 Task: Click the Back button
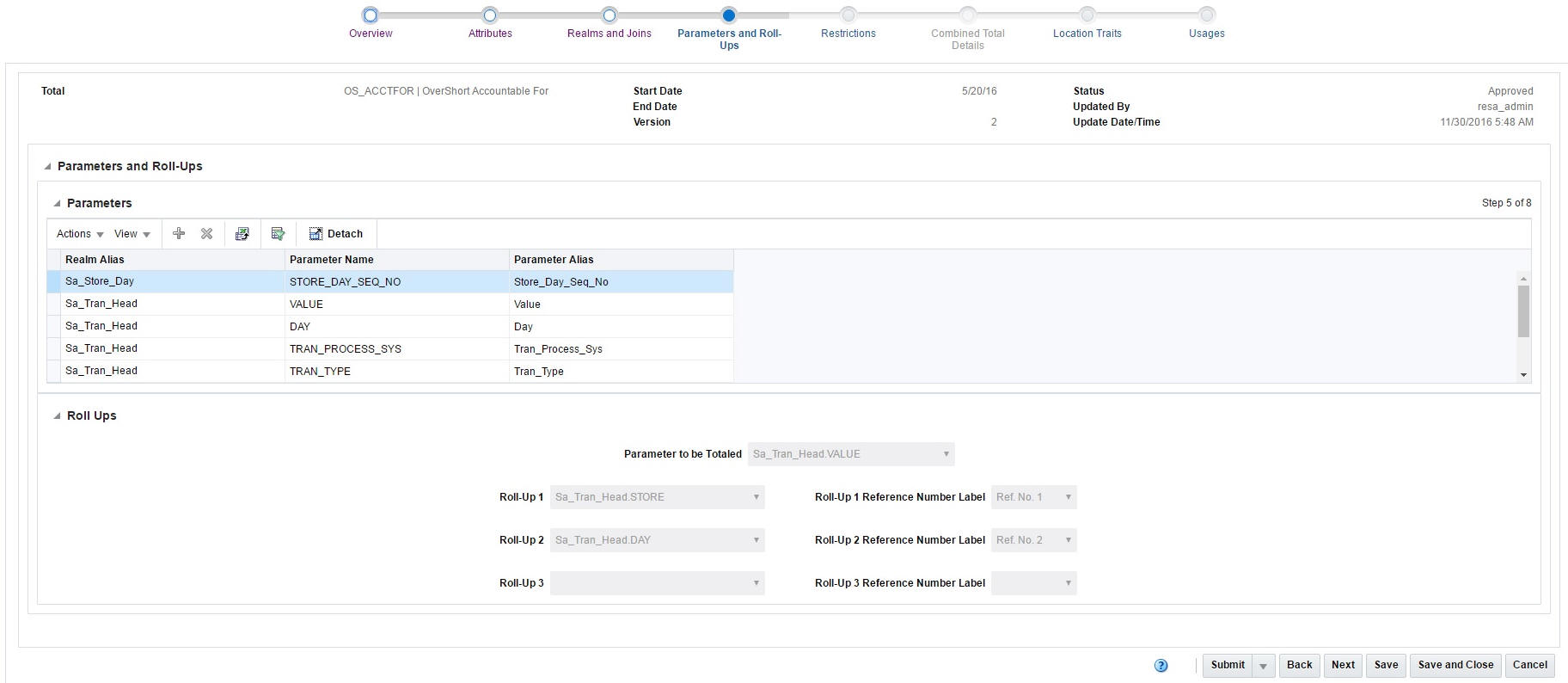pos(1299,665)
